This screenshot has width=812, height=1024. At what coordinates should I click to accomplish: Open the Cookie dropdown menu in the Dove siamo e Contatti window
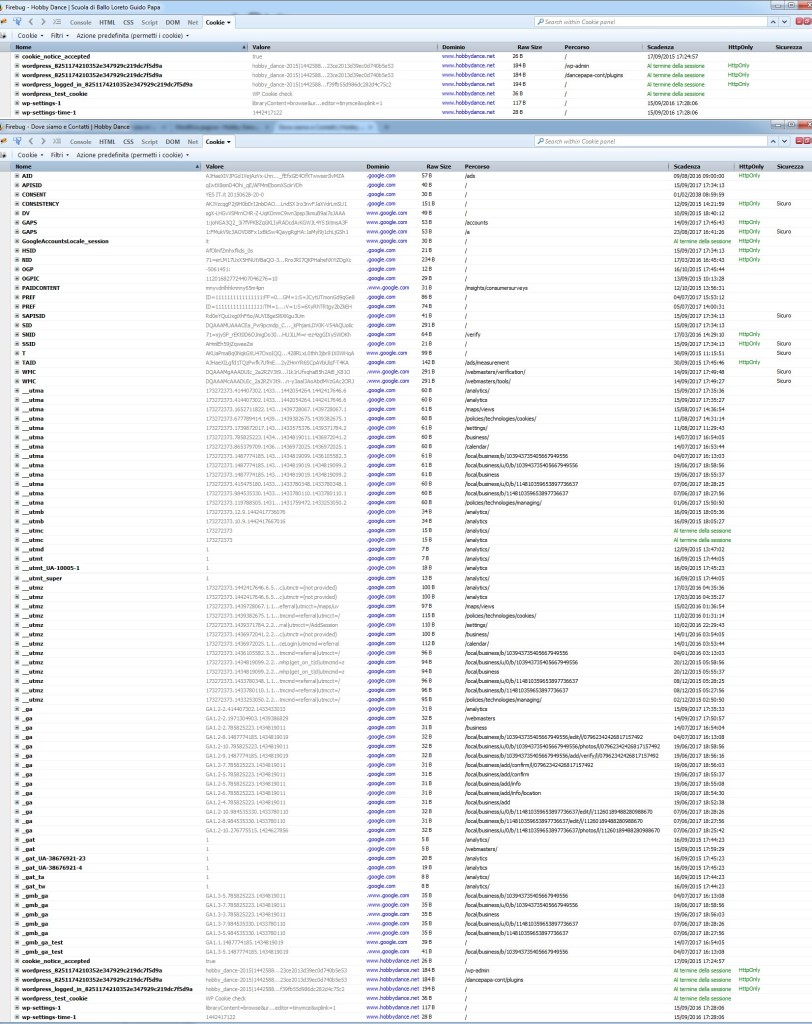[30, 155]
